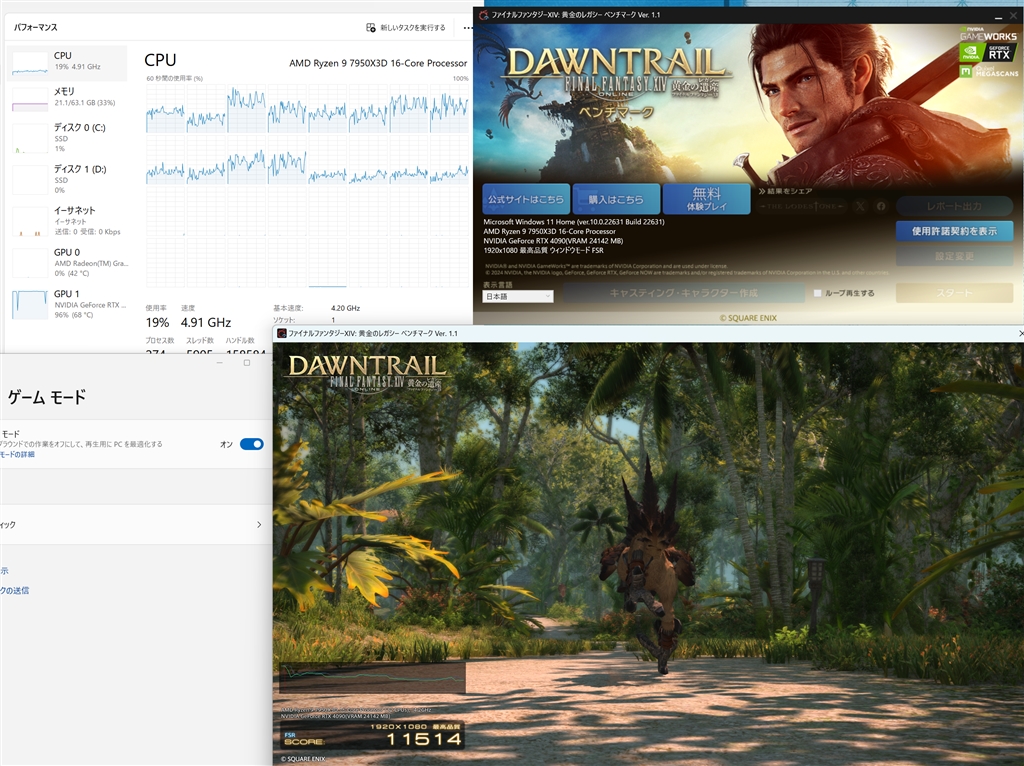Click the 無料体験プレイ button

(706, 199)
